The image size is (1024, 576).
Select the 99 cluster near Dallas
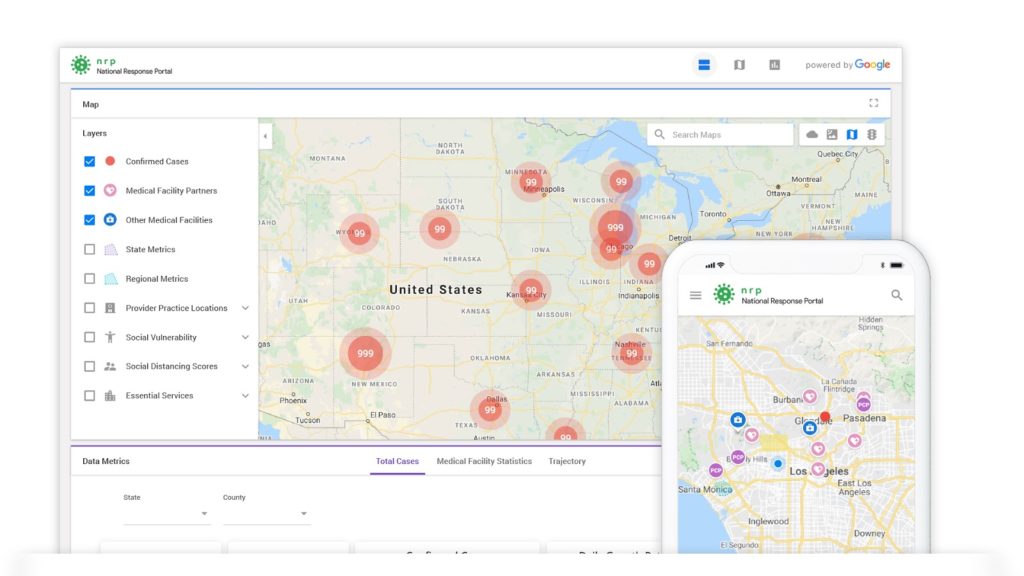tap(490, 410)
